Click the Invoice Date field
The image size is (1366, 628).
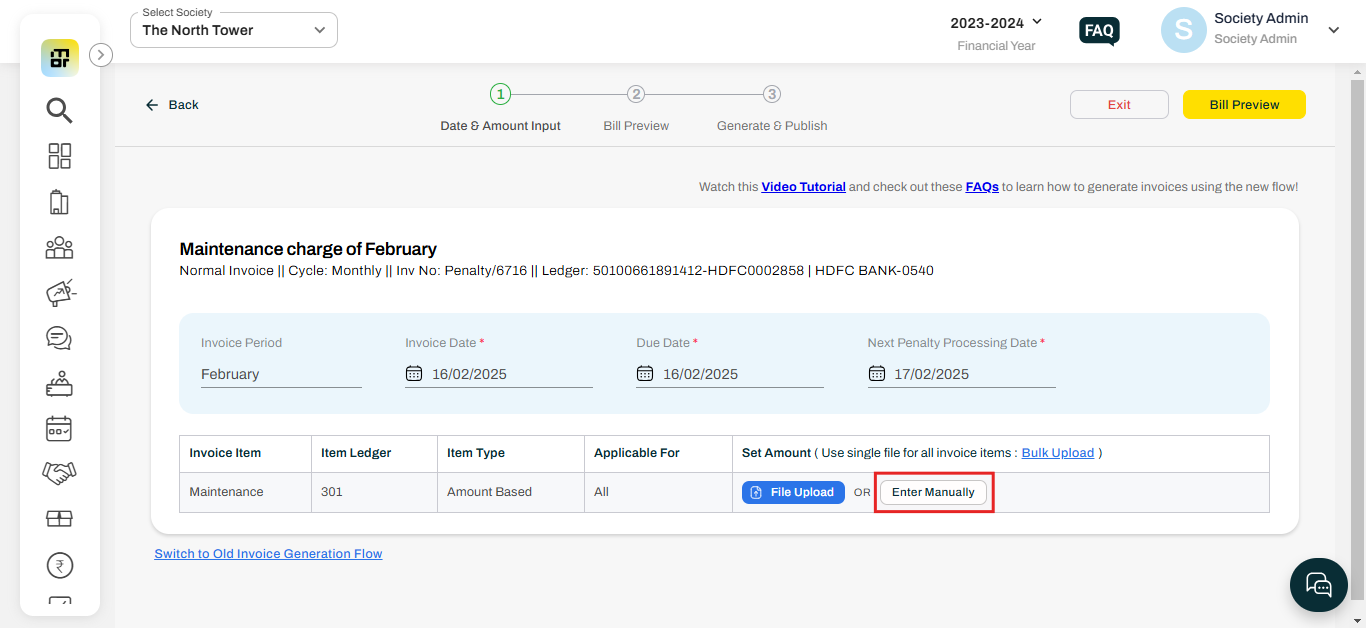click(x=498, y=374)
